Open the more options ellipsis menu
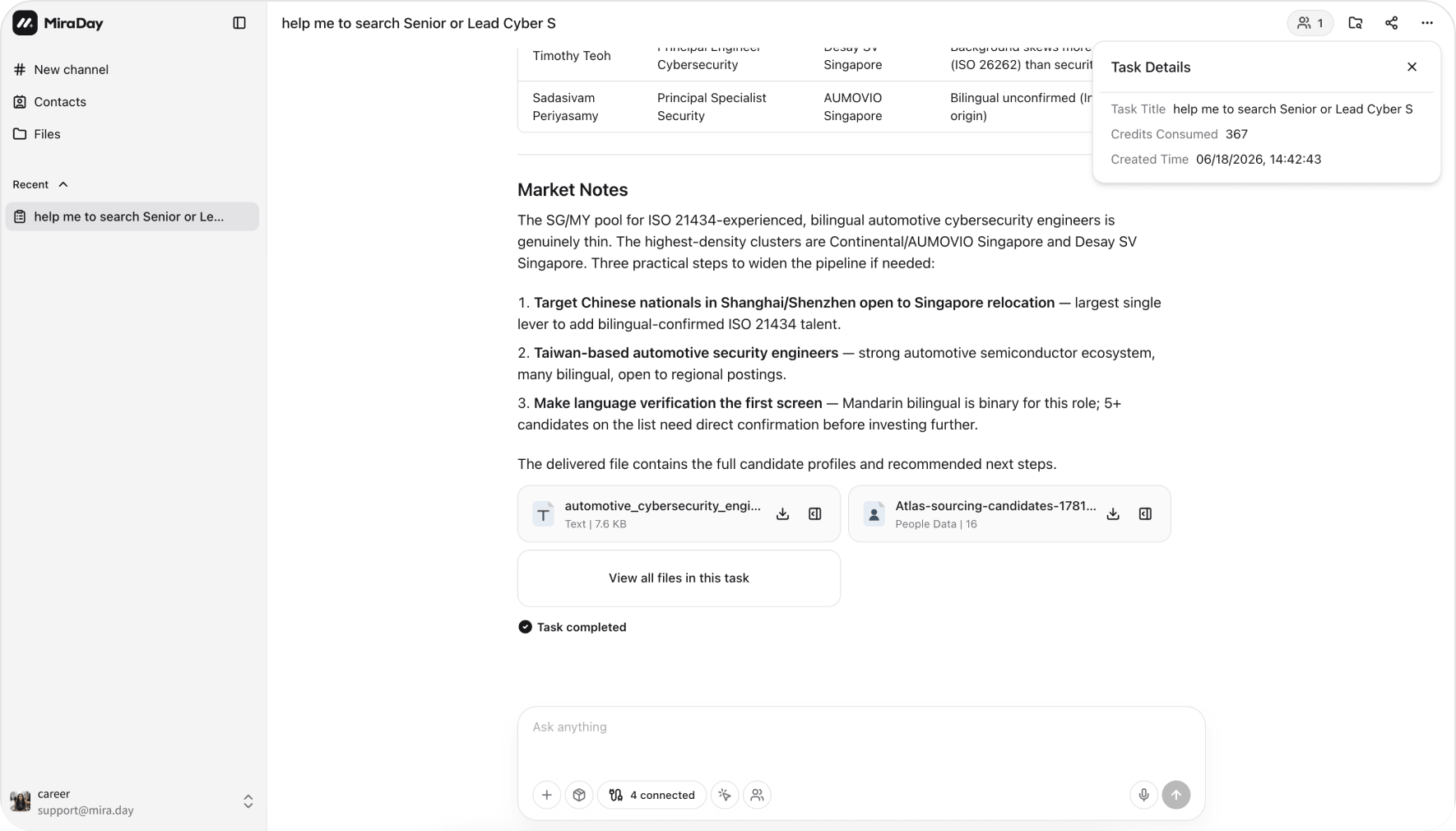The height and width of the screenshot is (831, 1456). pos(1427,23)
